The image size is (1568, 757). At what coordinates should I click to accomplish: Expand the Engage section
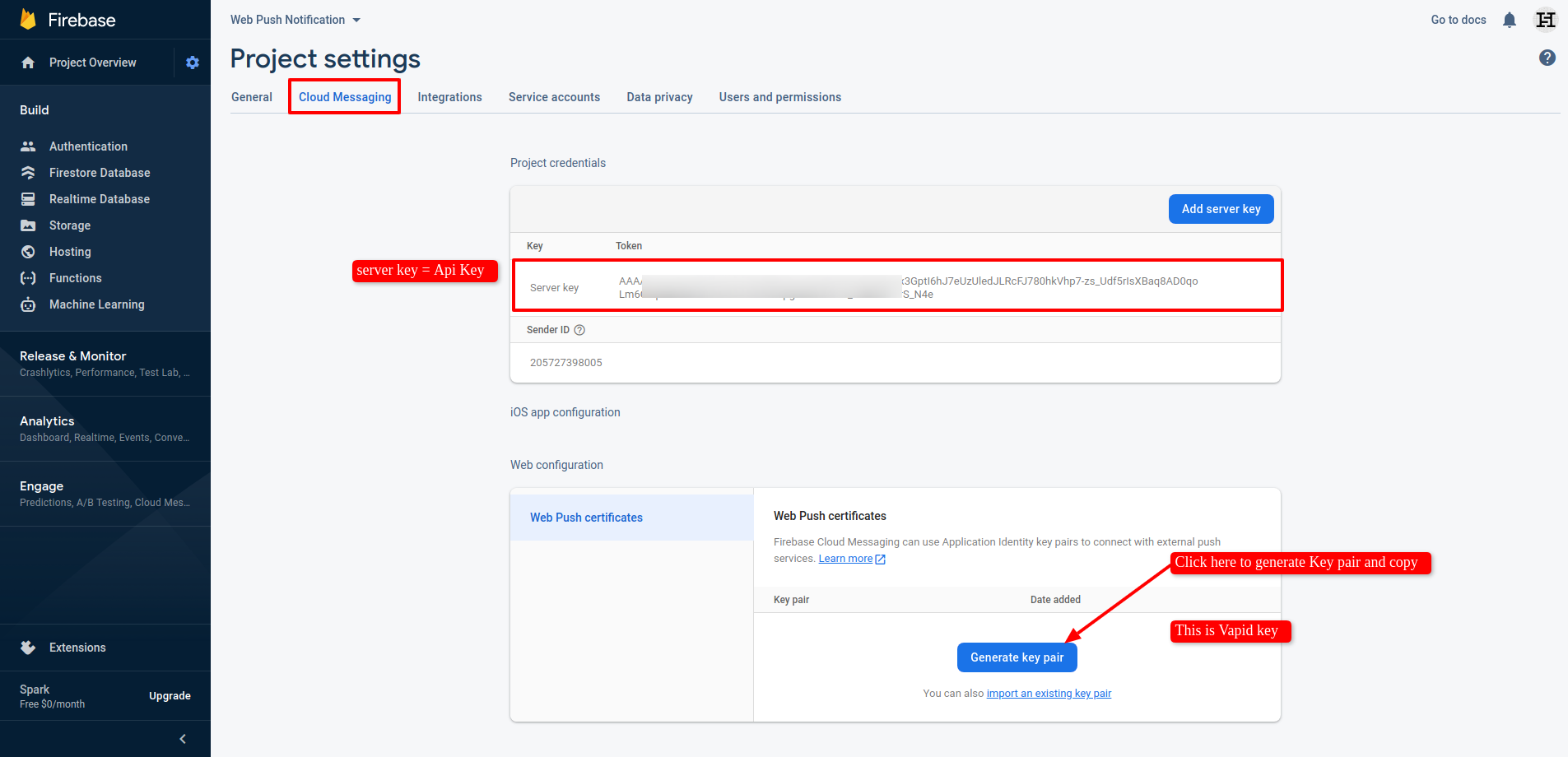[x=105, y=494]
